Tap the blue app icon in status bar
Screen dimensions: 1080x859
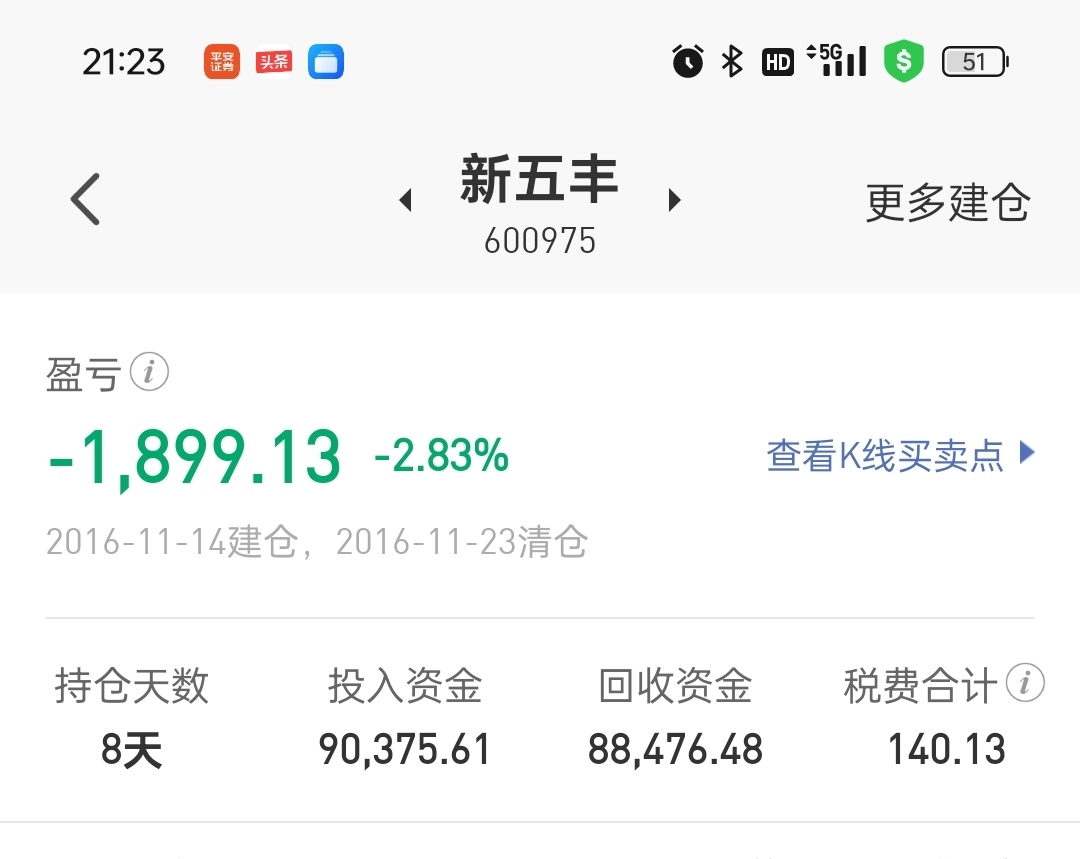(326, 61)
